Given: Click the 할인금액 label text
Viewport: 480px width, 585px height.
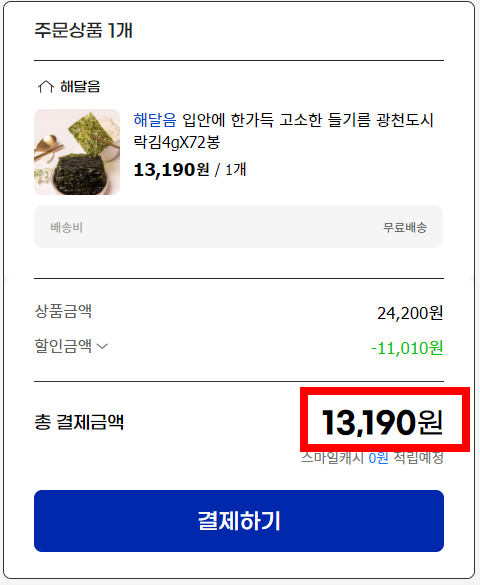Looking at the screenshot, I should pyautogui.click(x=63, y=346).
